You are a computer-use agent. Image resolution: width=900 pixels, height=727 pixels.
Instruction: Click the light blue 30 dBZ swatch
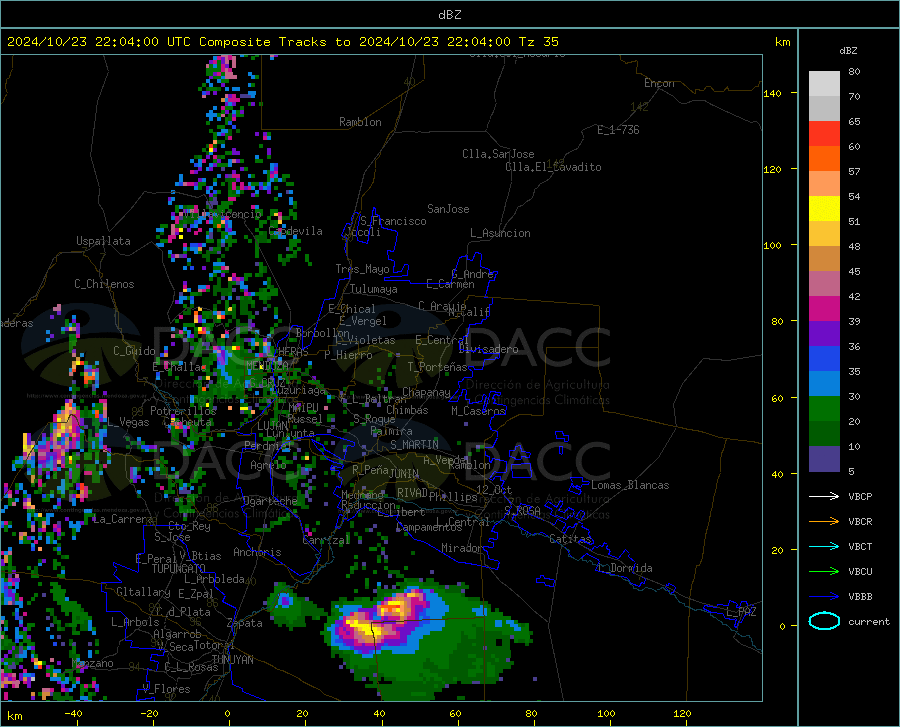tap(824, 384)
